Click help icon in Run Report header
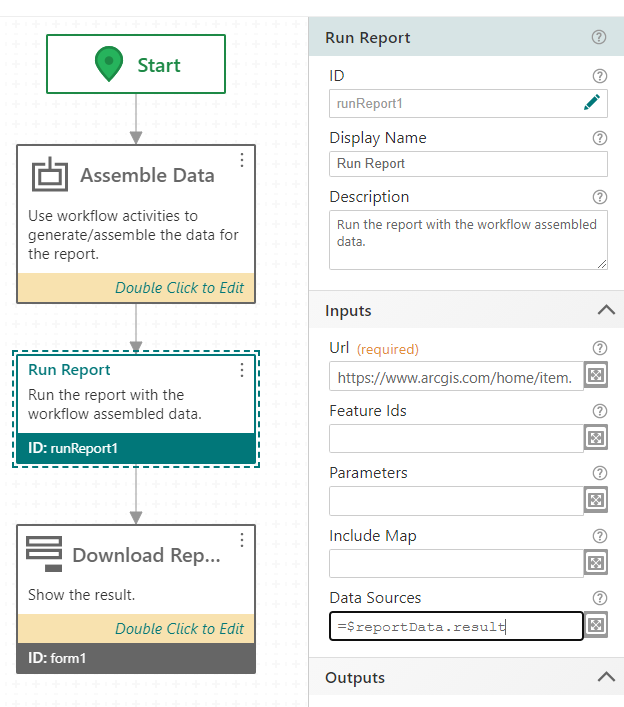 coord(599,38)
